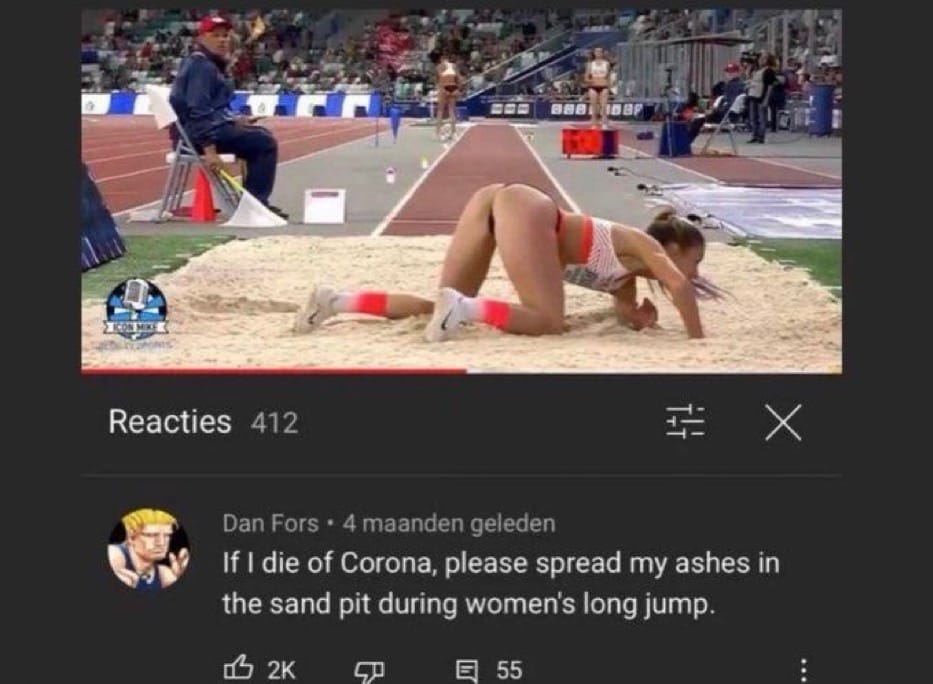The width and height of the screenshot is (933, 684).
Task: Click the 412 comments count
Action: (x=274, y=423)
